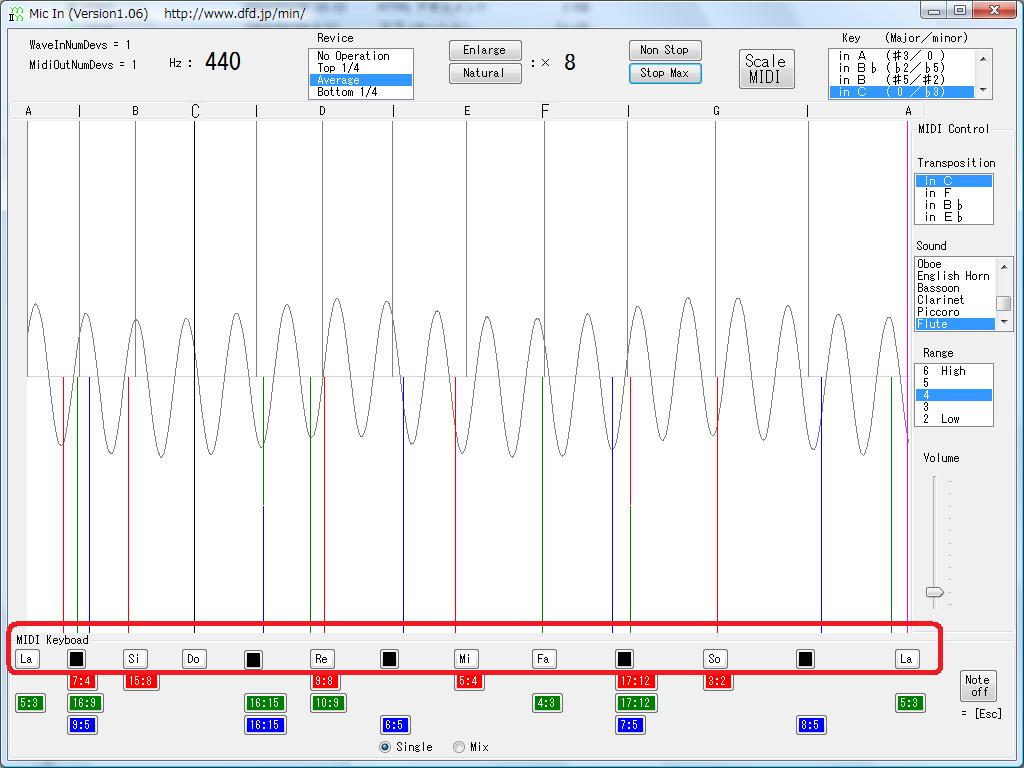This screenshot has width=1024, height=768.
Task: Toggle the Stop Max button
Action: (x=665, y=73)
